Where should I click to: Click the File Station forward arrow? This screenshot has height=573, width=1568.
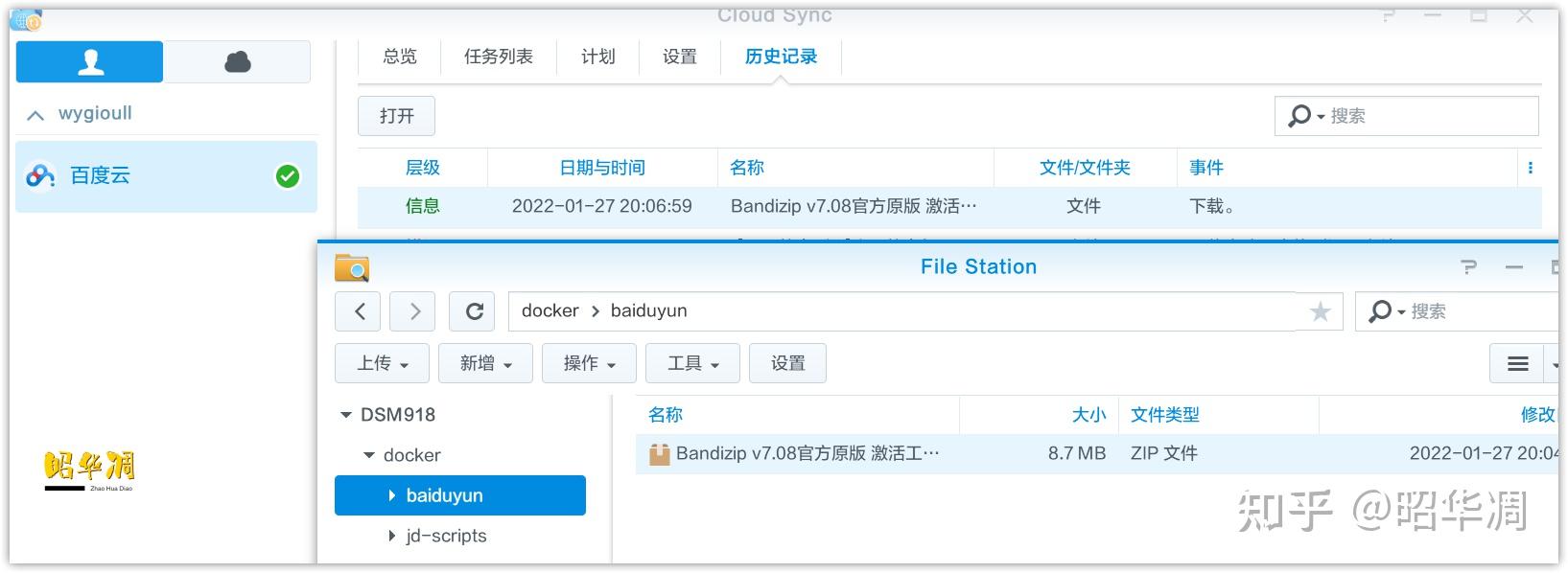pos(414,311)
